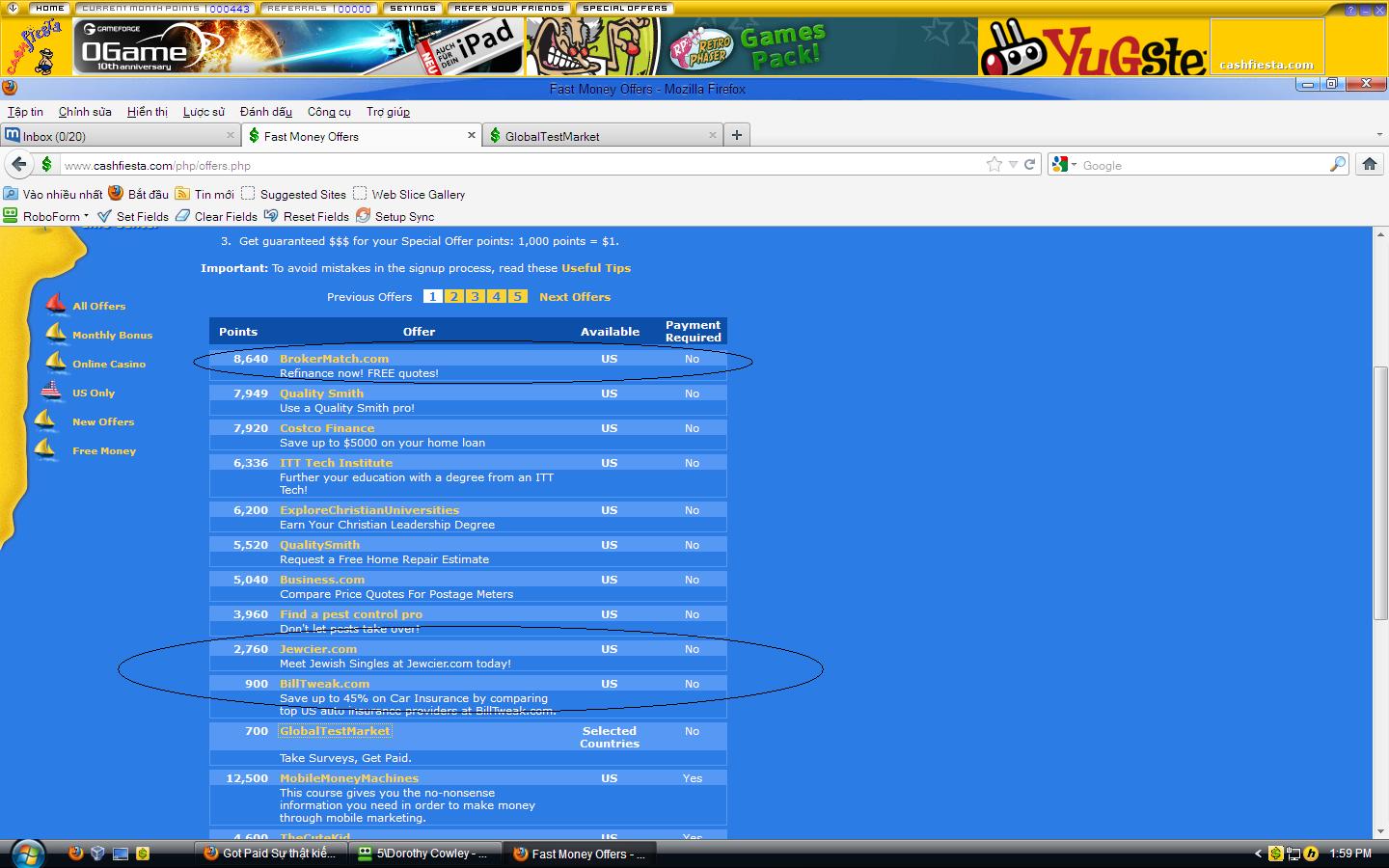Go to the Firefox home page icon
1389x868 pixels.
(1370, 165)
